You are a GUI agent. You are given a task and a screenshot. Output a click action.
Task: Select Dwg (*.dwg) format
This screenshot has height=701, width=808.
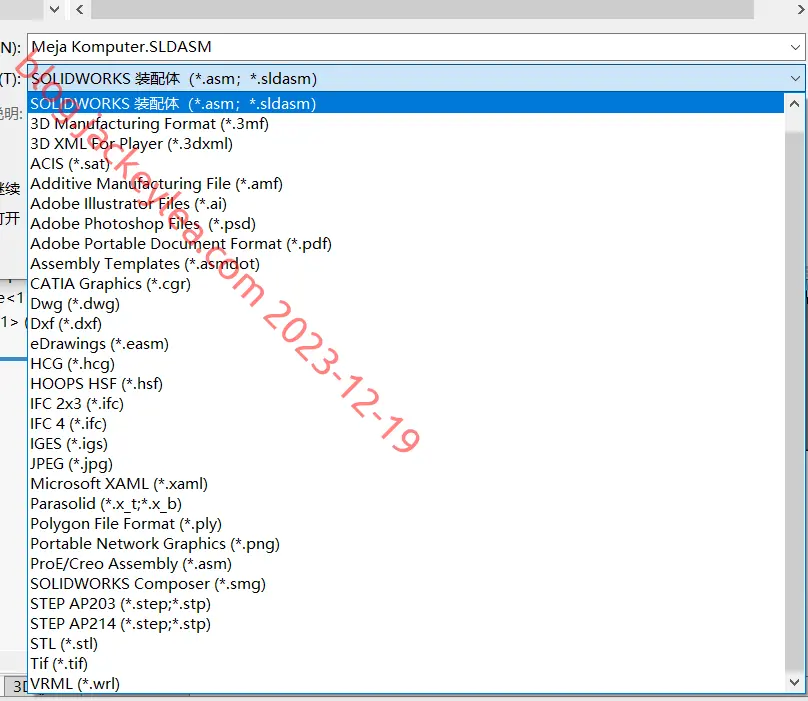[x=406, y=304]
